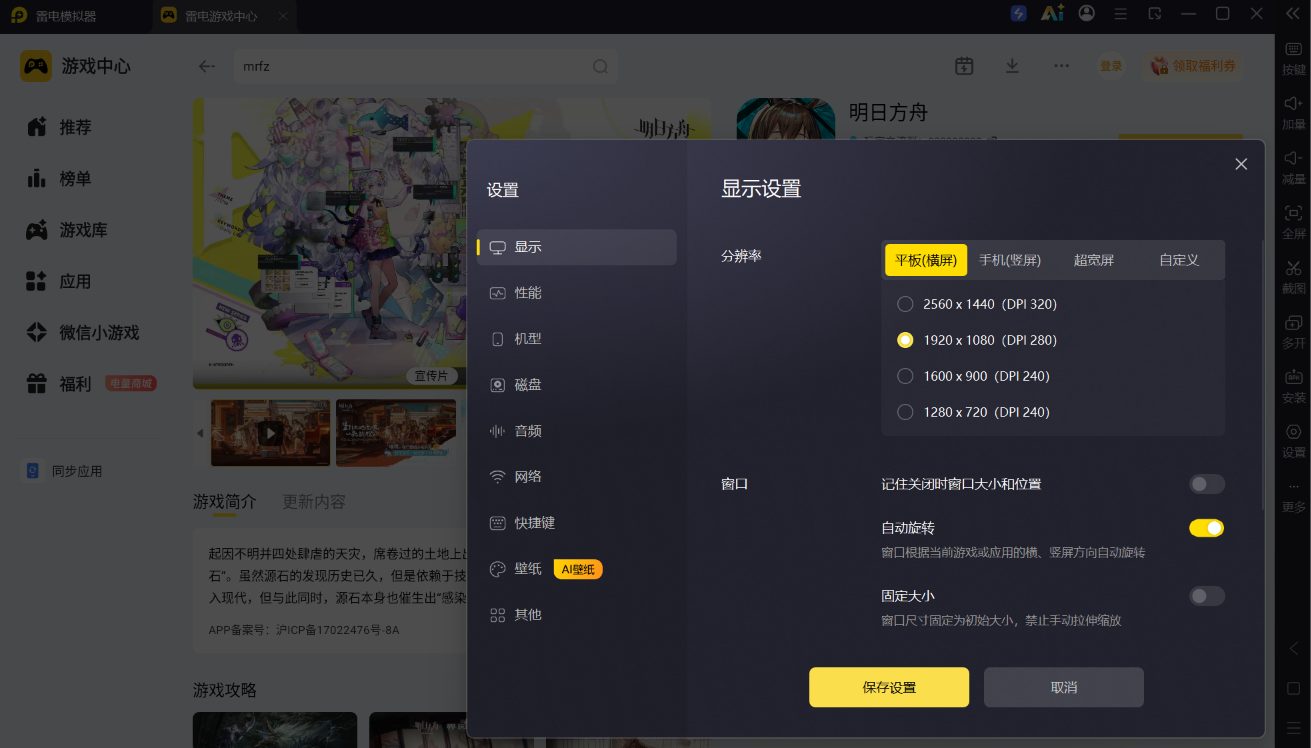Switch to the 雷电模拟器 window tab
The height and width of the screenshot is (748, 1311).
[68, 16]
